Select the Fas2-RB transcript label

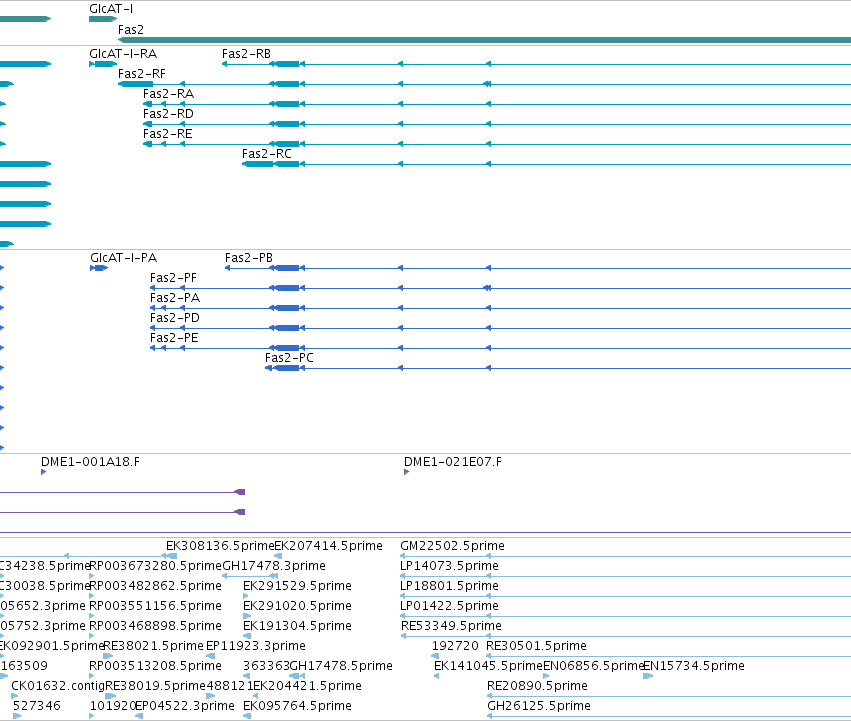tap(246, 54)
